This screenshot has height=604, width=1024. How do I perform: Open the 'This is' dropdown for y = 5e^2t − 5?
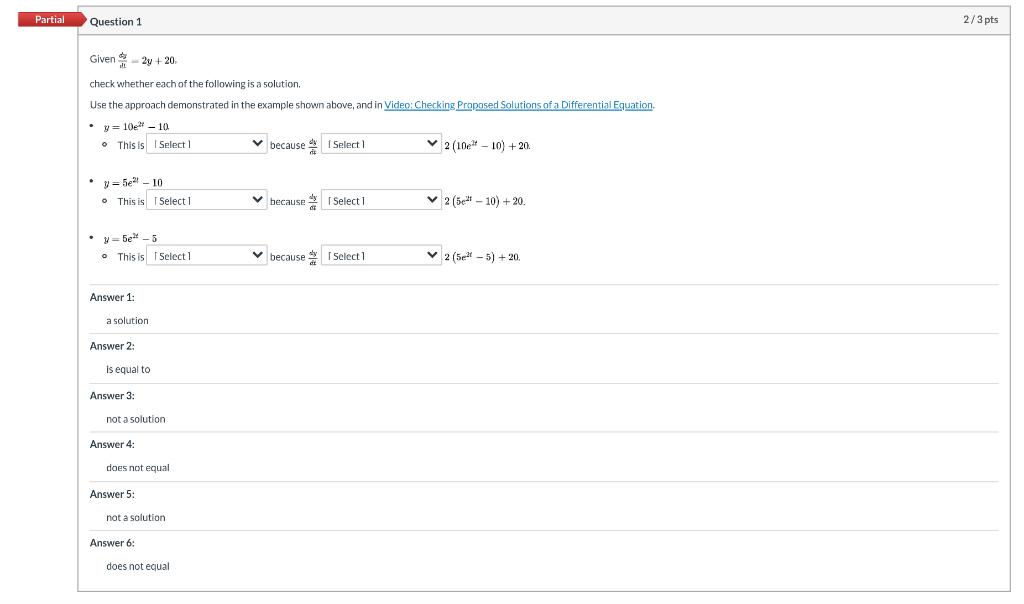click(x=206, y=256)
